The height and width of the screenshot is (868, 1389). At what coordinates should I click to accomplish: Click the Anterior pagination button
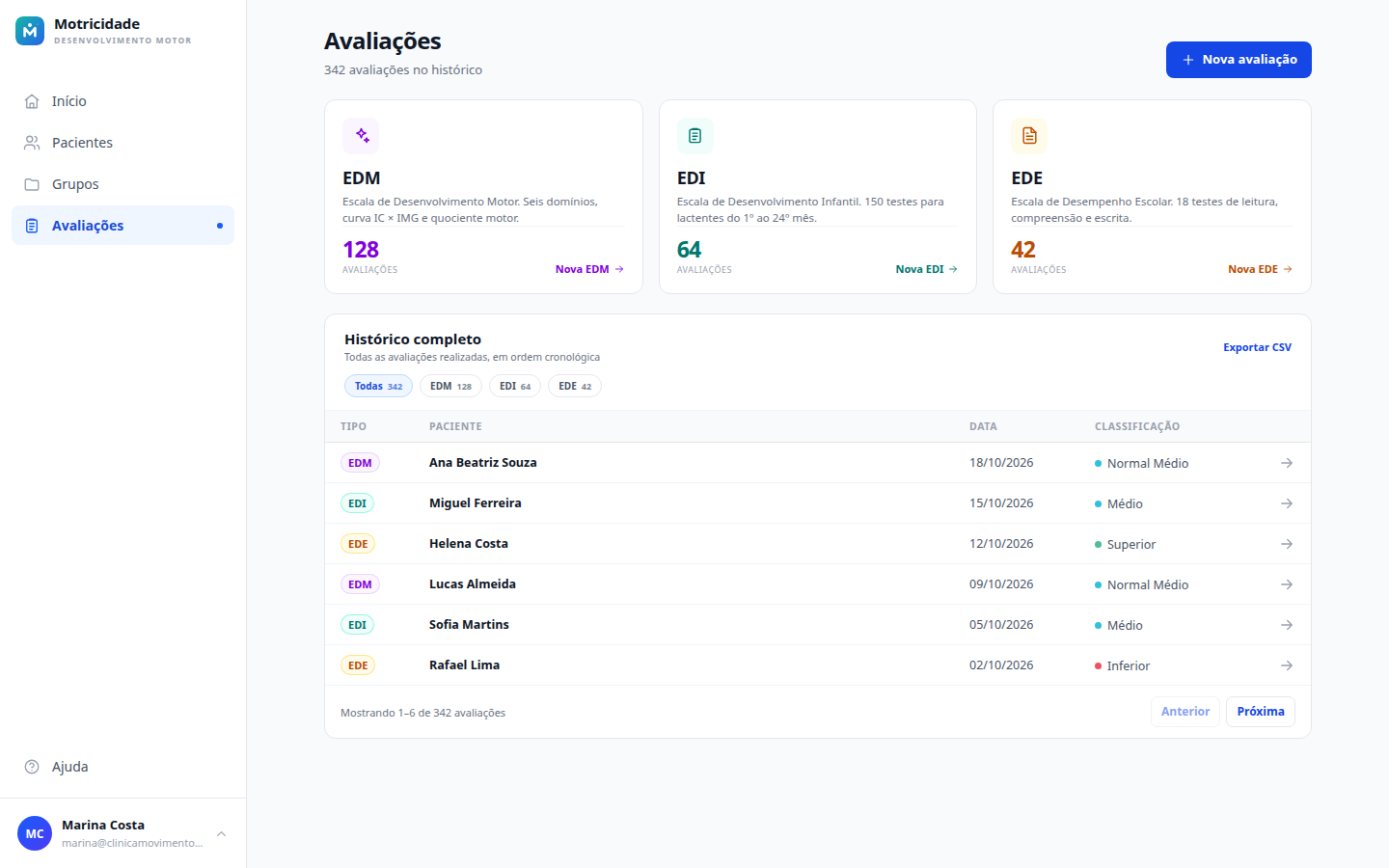[x=1185, y=712]
